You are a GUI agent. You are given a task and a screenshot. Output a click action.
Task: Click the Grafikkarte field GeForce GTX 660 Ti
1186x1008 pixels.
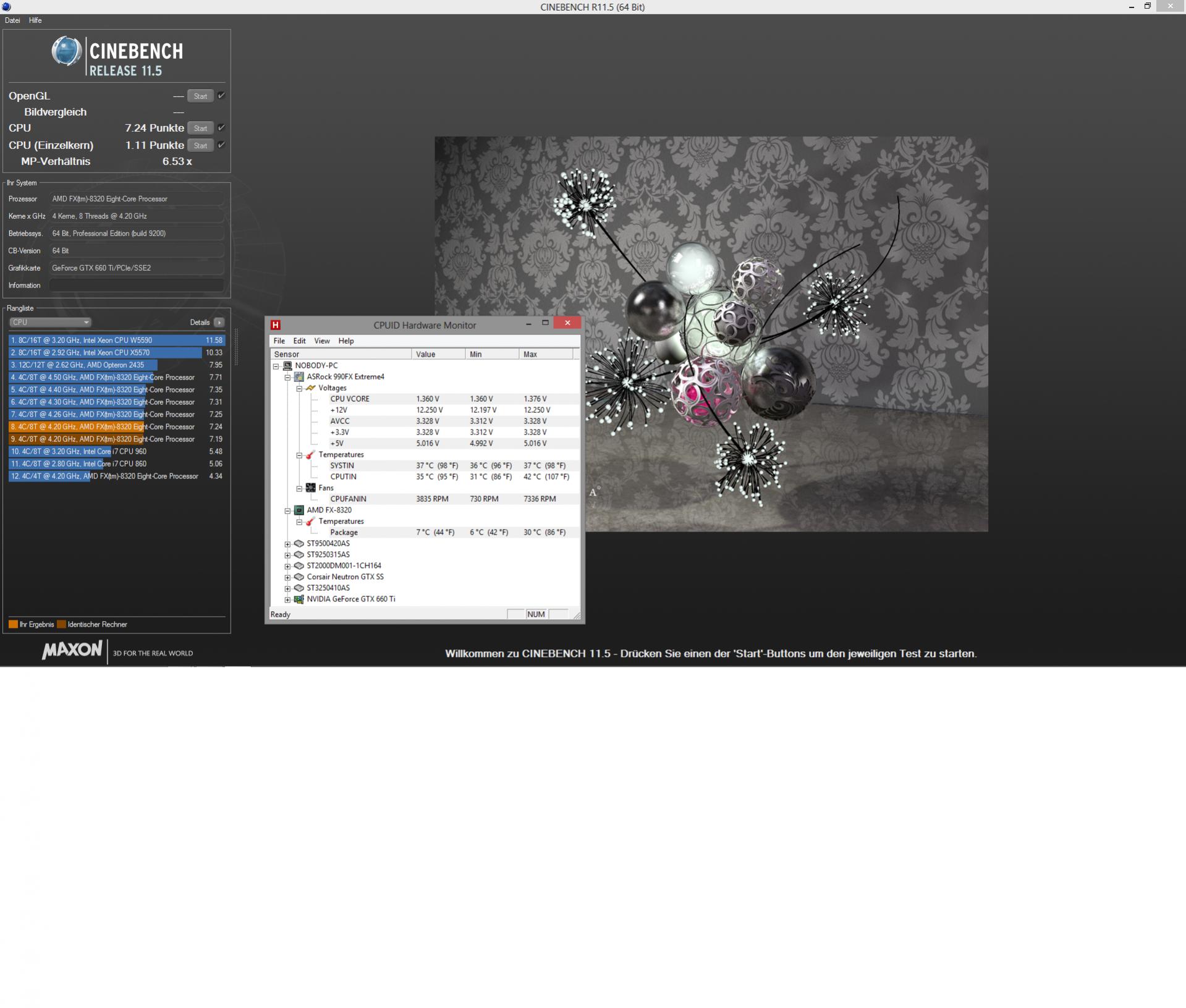[x=137, y=268]
